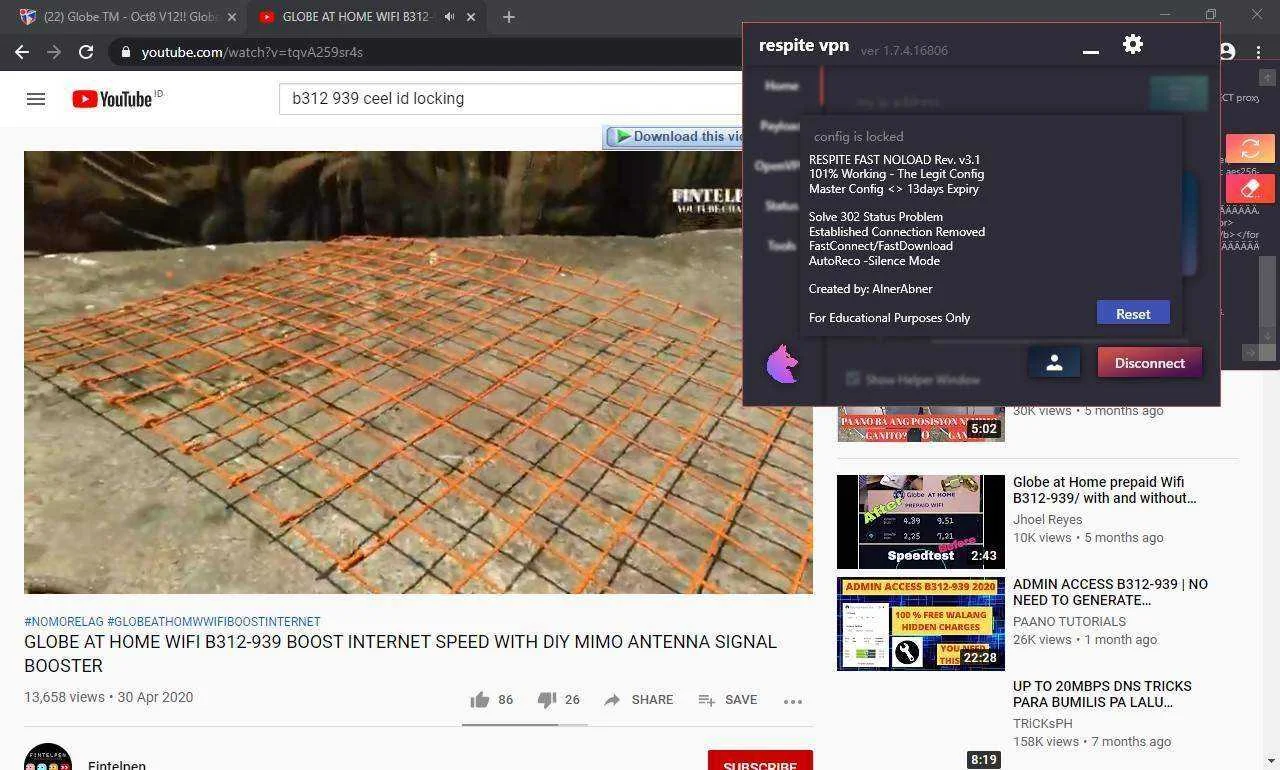Viewport: 1280px width, 770px height.
Task: Open "ADMIN ACCESS B312-939 | NO NEED TO GENERATE" title
Action: click(x=1110, y=592)
